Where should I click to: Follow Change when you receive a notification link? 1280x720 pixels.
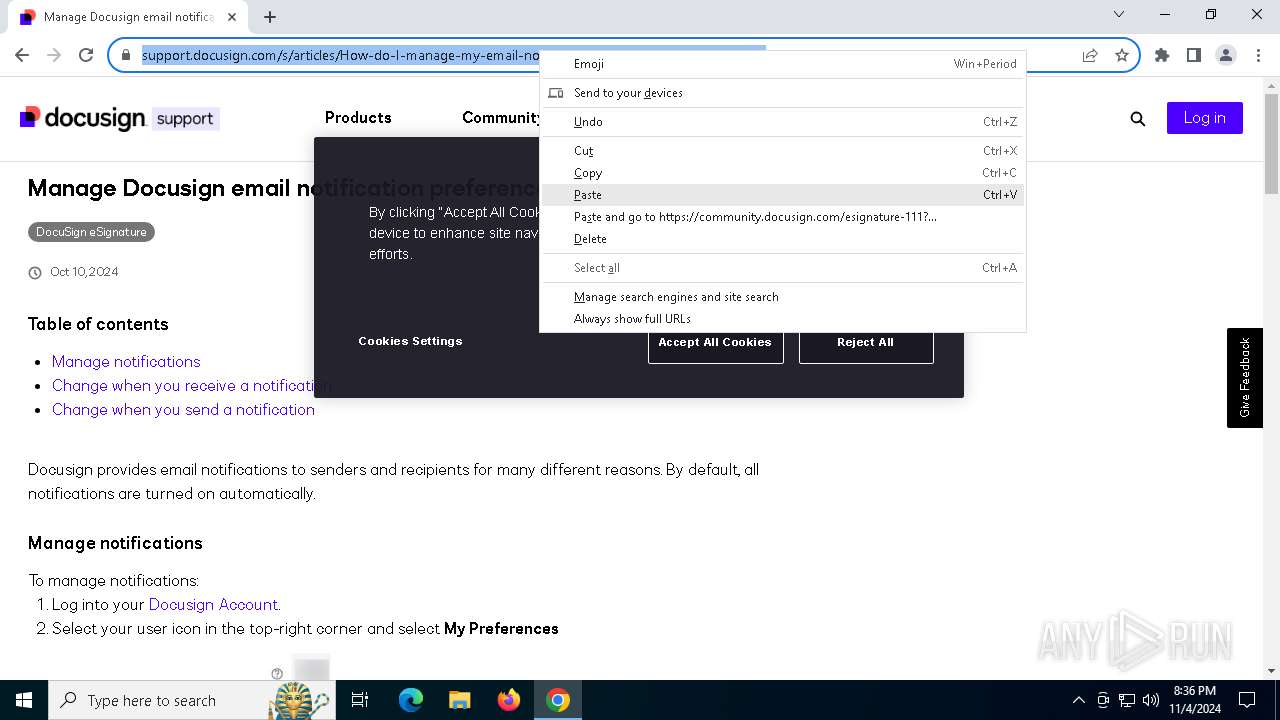tap(191, 386)
